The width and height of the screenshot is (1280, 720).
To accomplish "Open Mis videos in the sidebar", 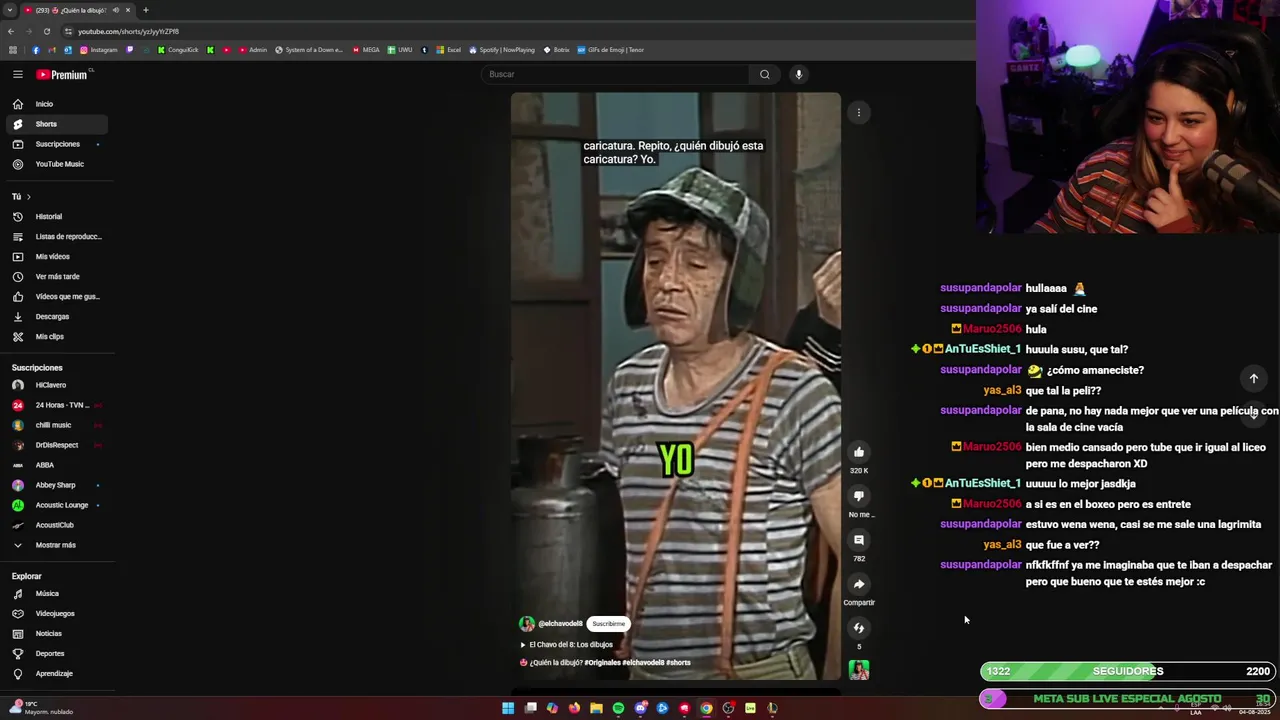I will [x=56, y=256].
